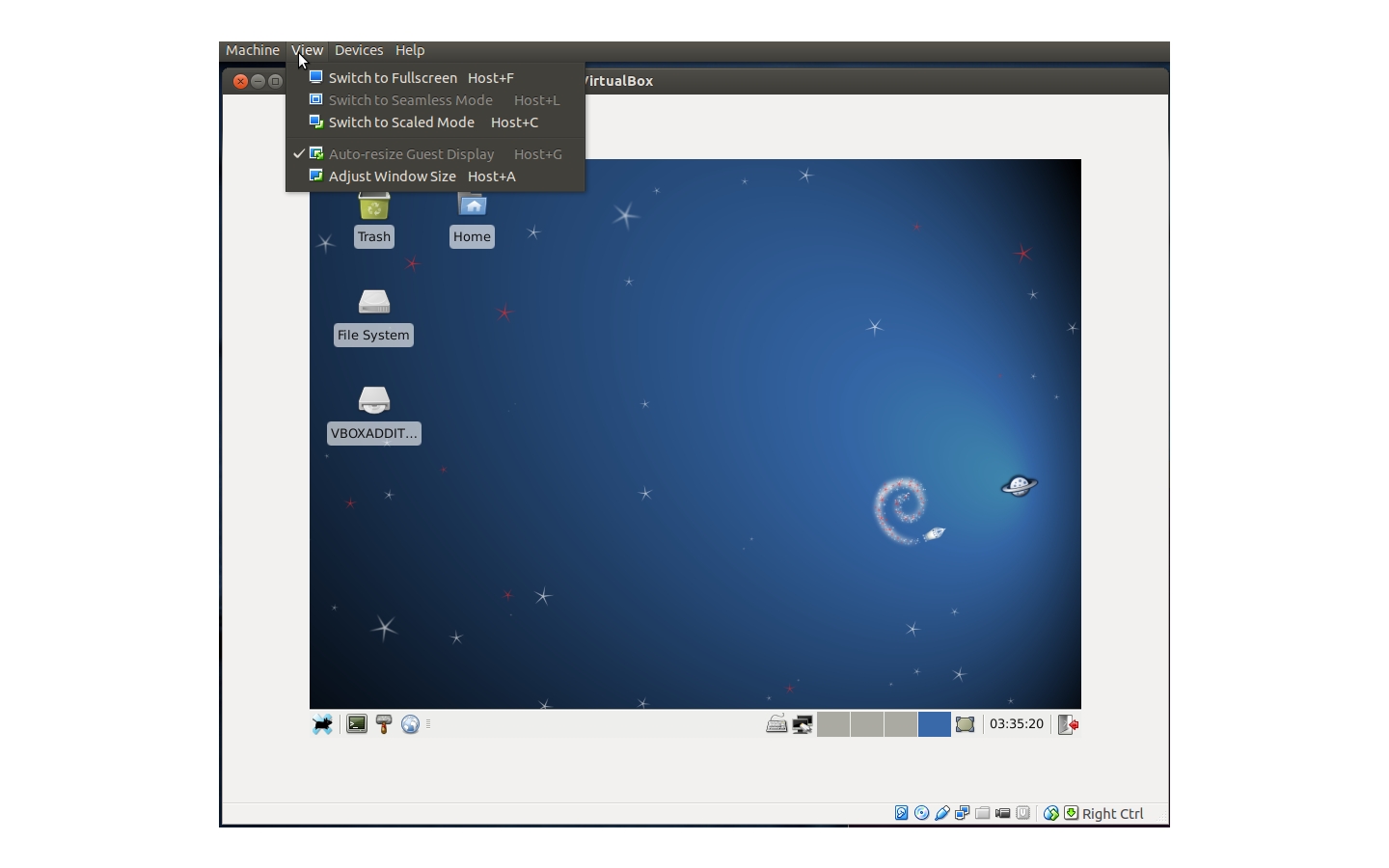This screenshot has height=868, width=1389.
Task: Launch the hammer settings icon on the panel
Action: click(x=384, y=724)
